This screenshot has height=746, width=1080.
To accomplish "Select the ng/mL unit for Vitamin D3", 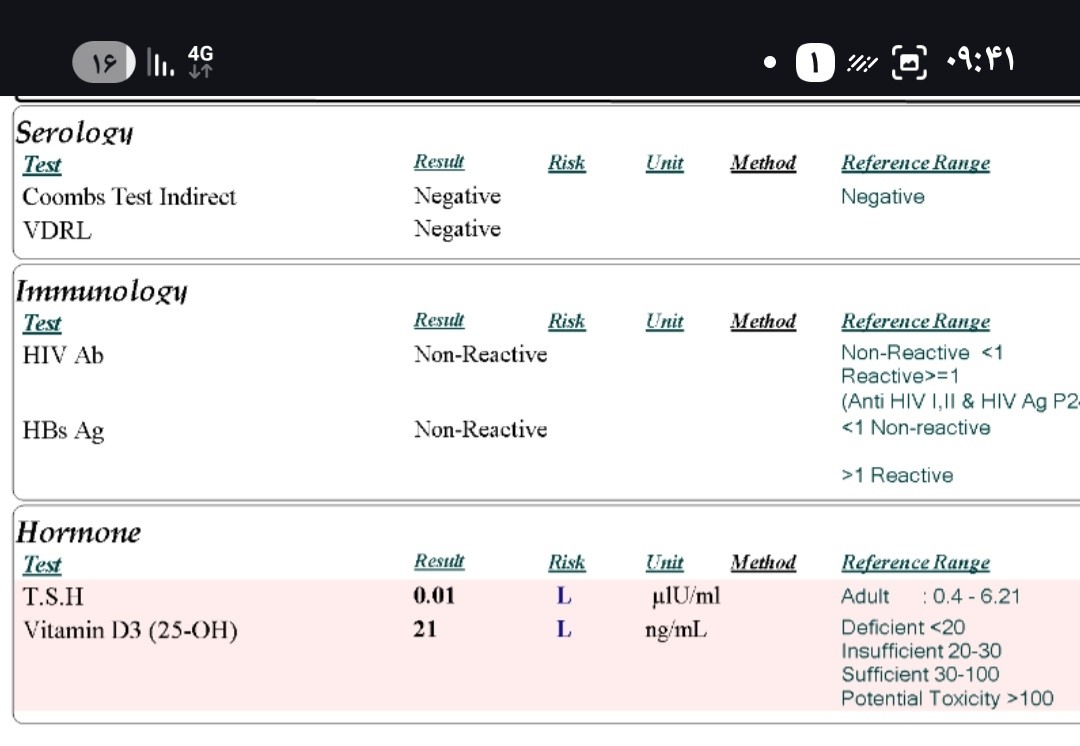I will pyautogui.click(x=676, y=630).
